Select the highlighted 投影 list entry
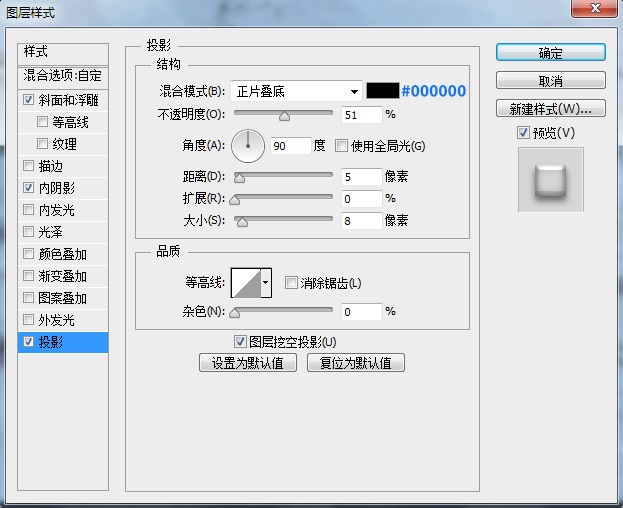The height and width of the screenshot is (508, 623). coord(63,342)
